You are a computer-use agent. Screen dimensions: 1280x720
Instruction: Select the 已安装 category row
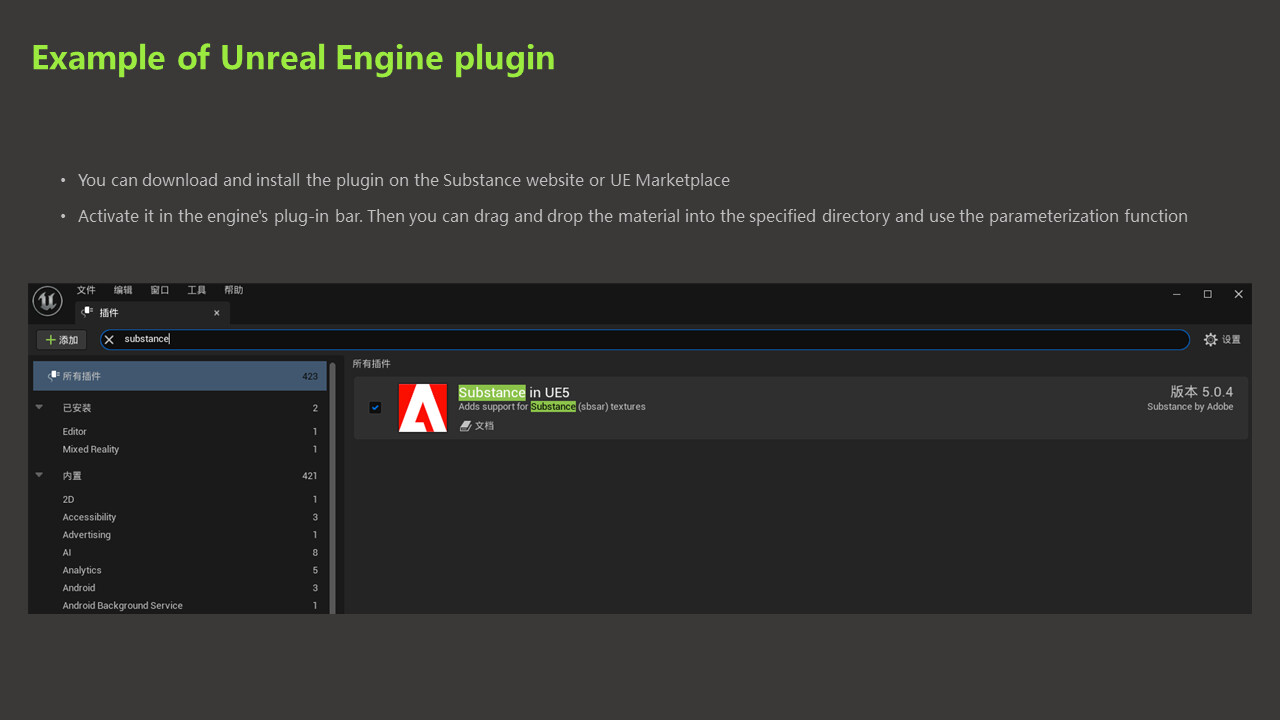click(x=180, y=408)
